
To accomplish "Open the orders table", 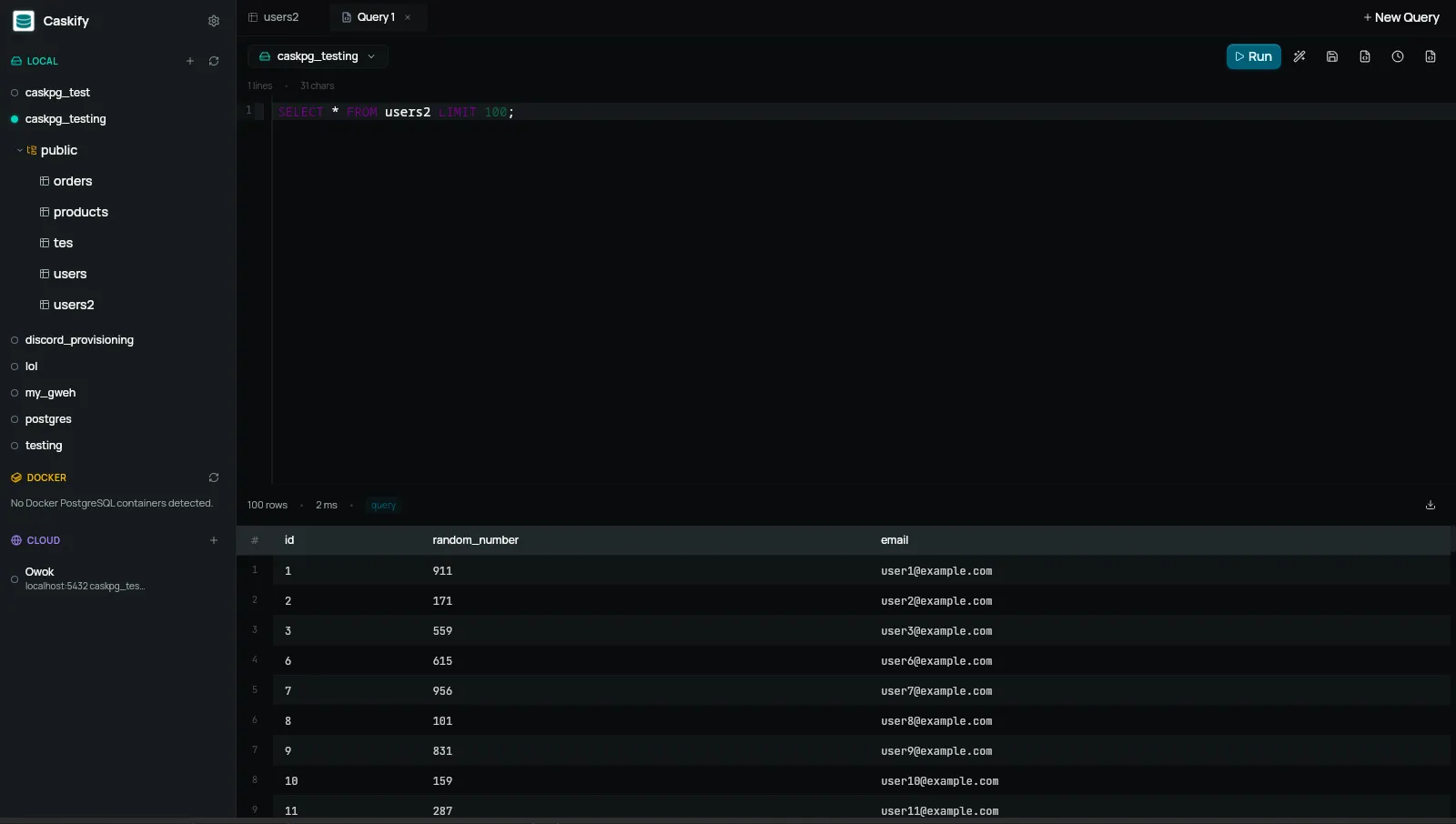I will pos(73,181).
